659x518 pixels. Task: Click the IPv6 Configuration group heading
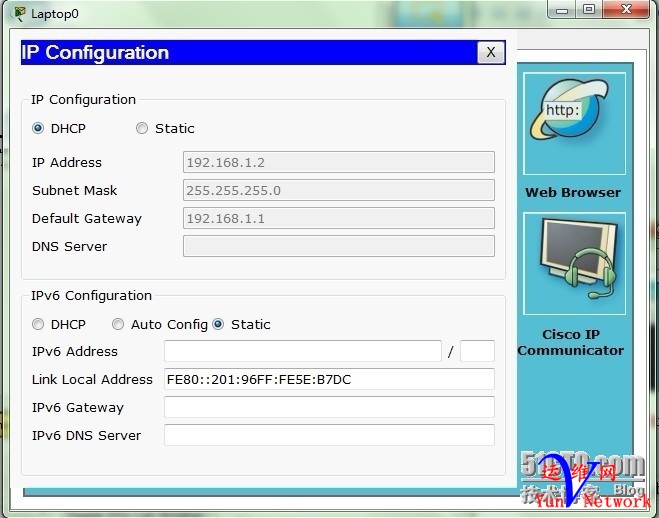91,295
